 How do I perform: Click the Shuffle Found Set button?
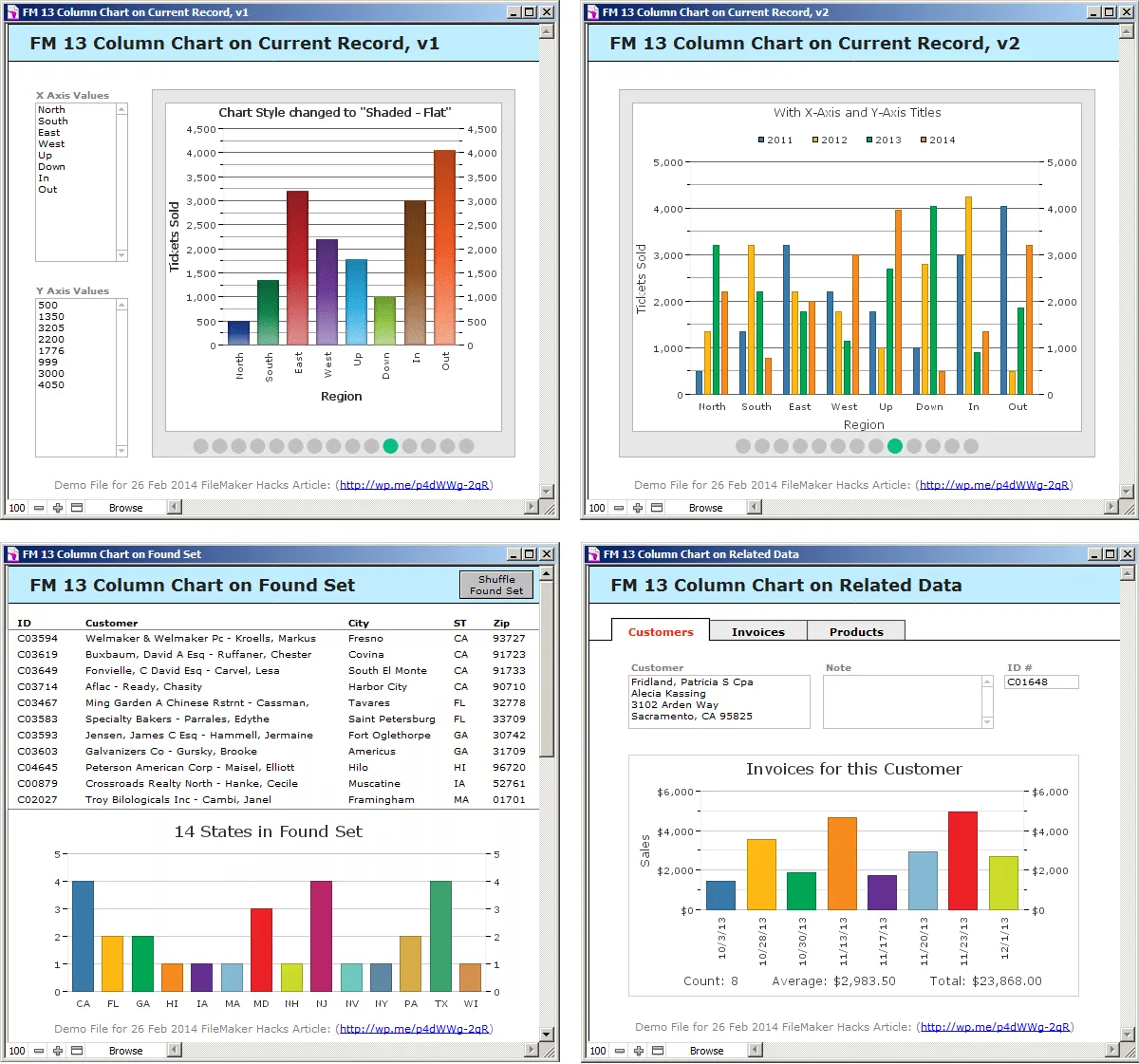coord(496,585)
